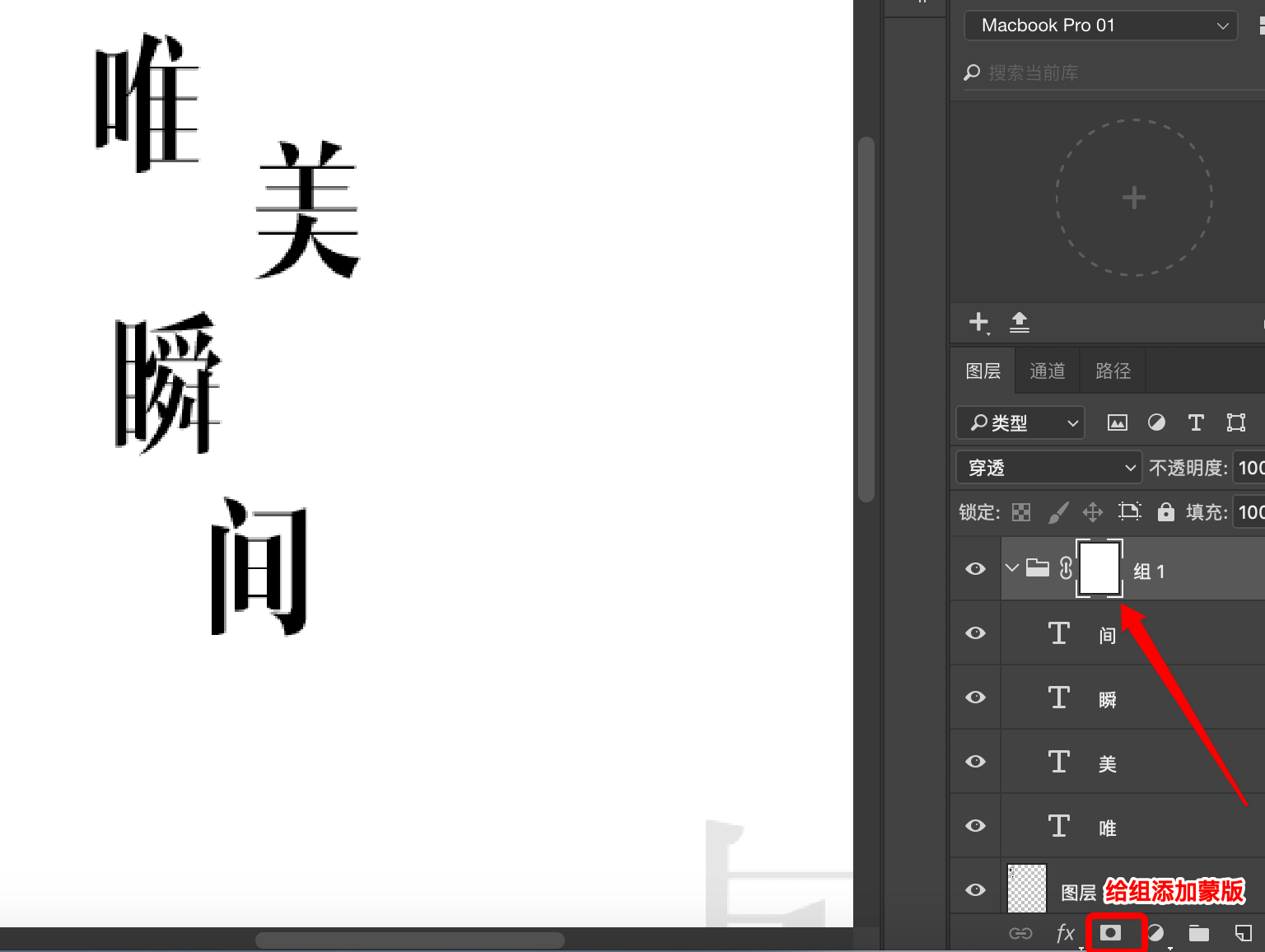Select the white mask thumbnail of 组 1

coord(1099,568)
